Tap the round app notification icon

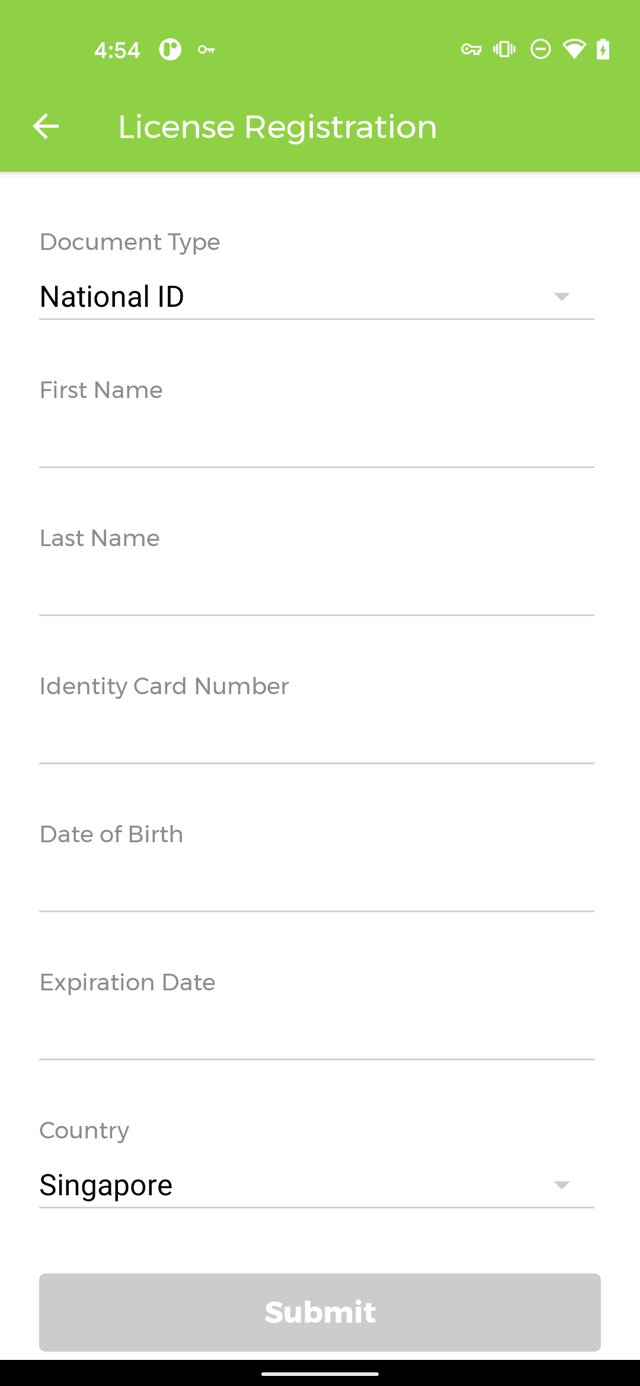point(171,49)
